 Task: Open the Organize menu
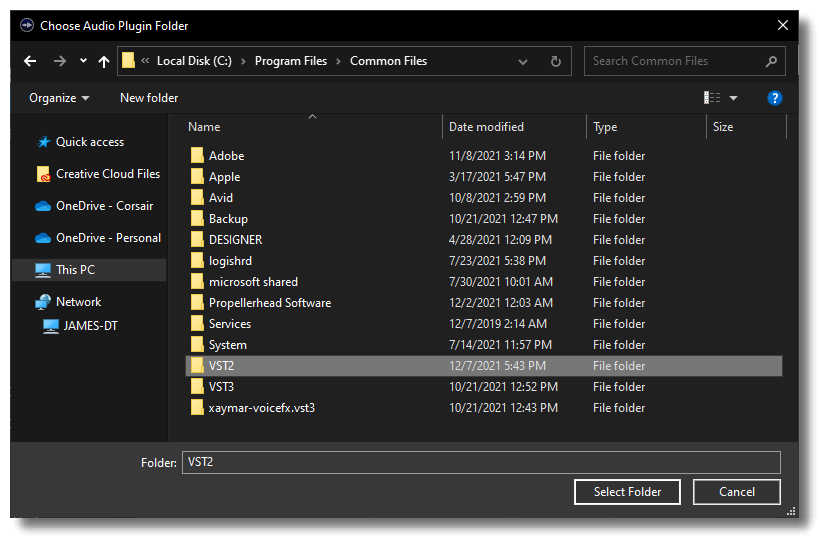59,98
